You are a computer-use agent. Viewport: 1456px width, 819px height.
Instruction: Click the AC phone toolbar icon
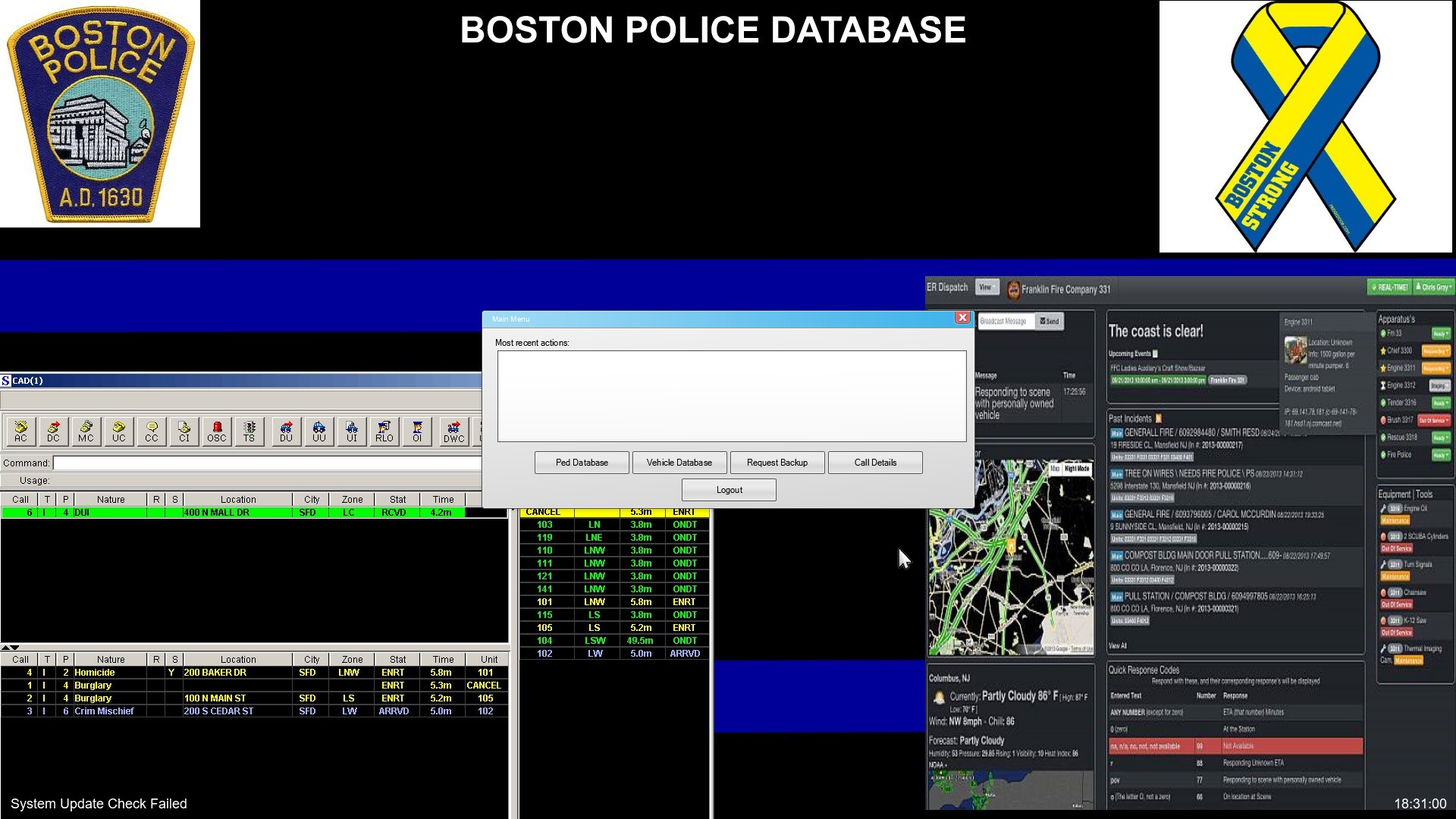20,431
